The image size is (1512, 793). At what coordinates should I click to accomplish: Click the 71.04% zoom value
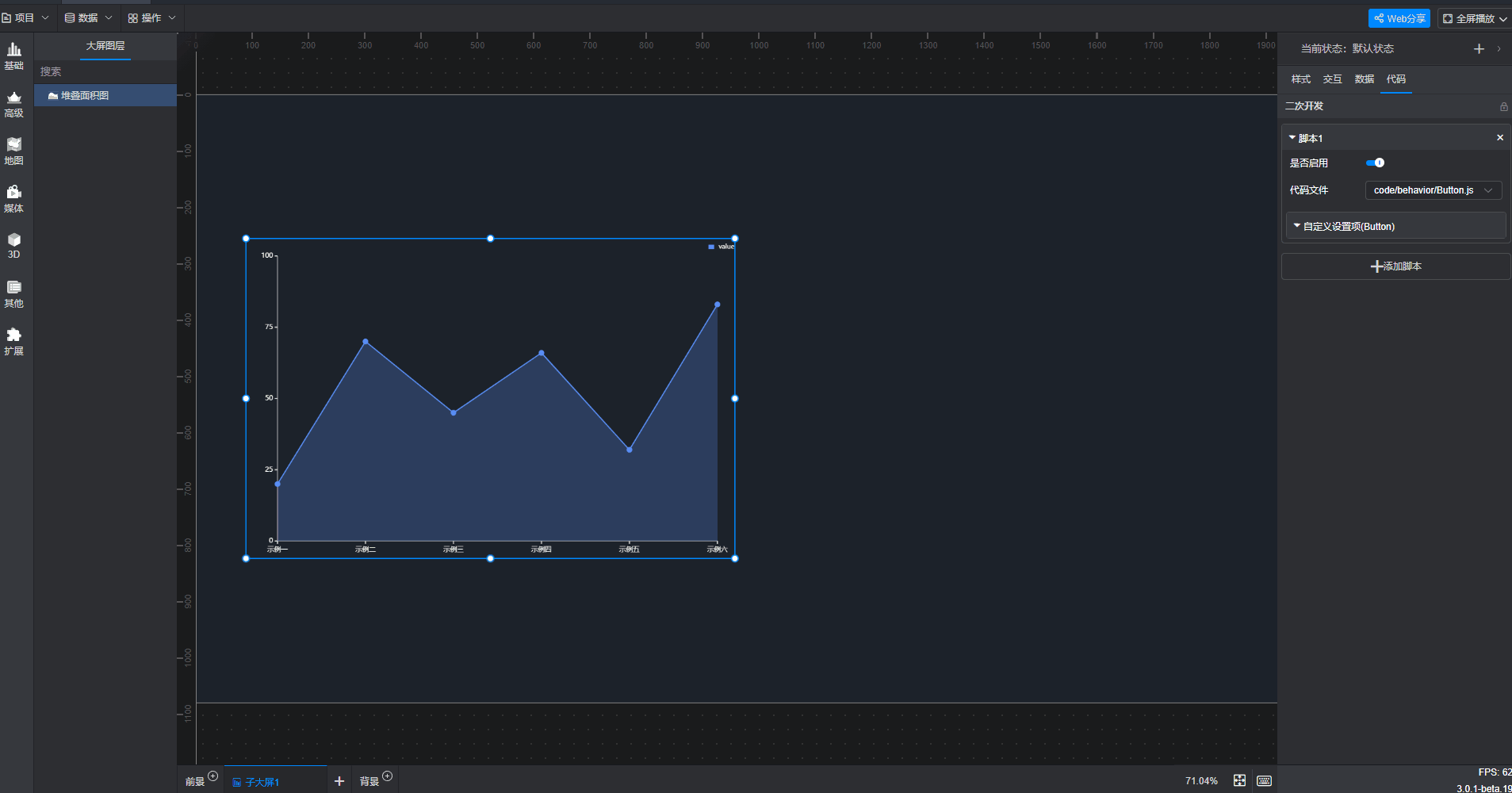click(x=1201, y=781)
